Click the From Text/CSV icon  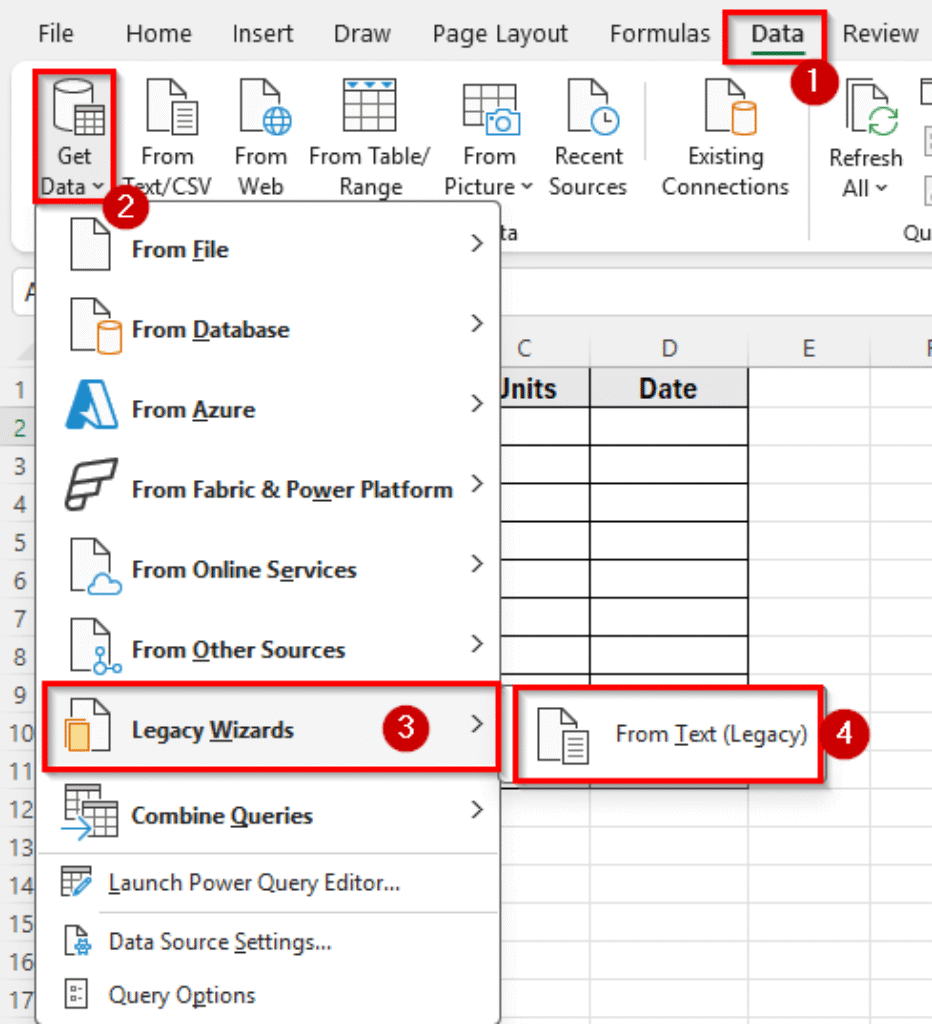click(172, 106)
